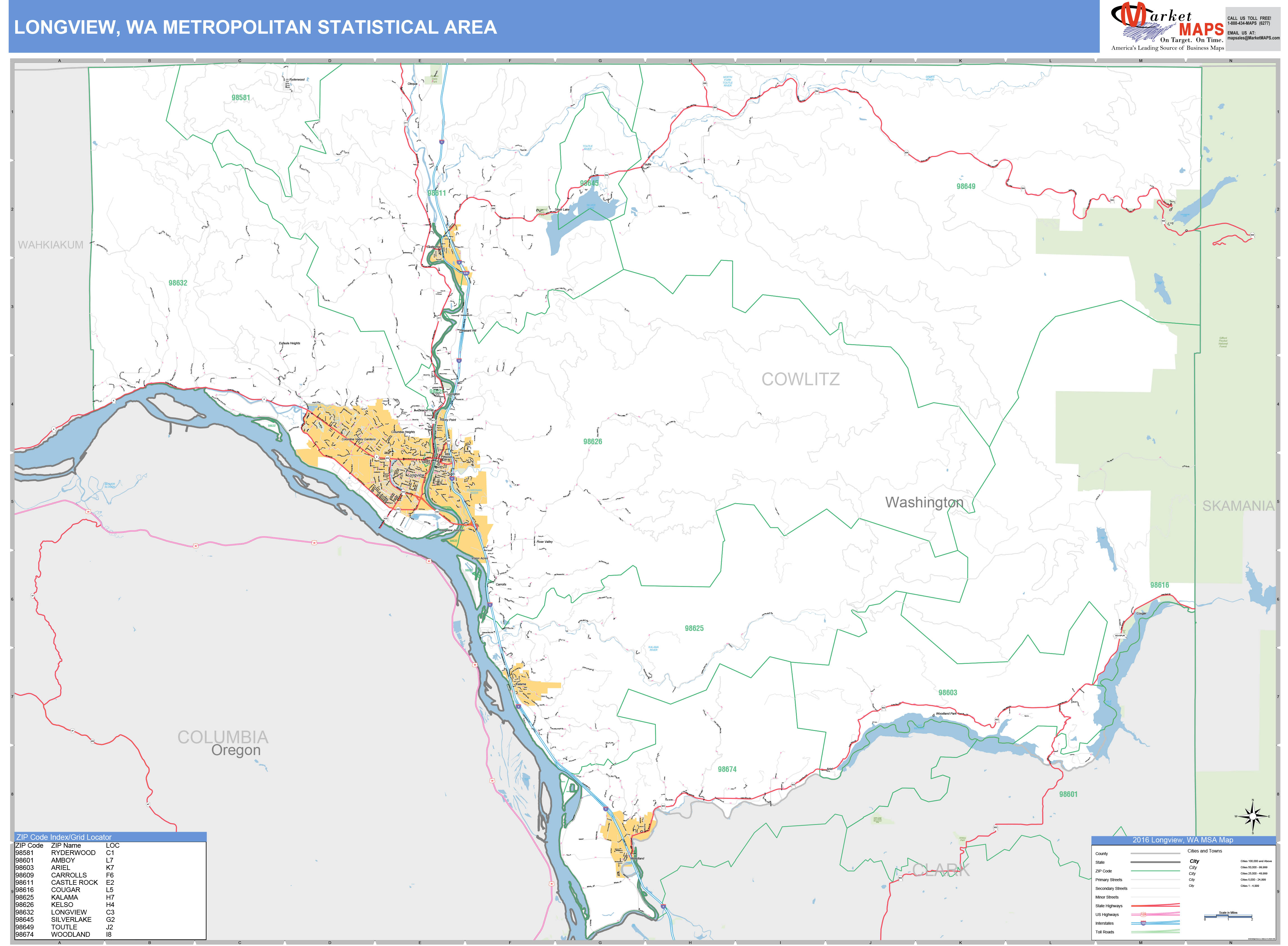Expand the 2016 Longview, WA MSA Map legend header
This screenshot has width=1288, height=946.
[x=1183, y=840]
